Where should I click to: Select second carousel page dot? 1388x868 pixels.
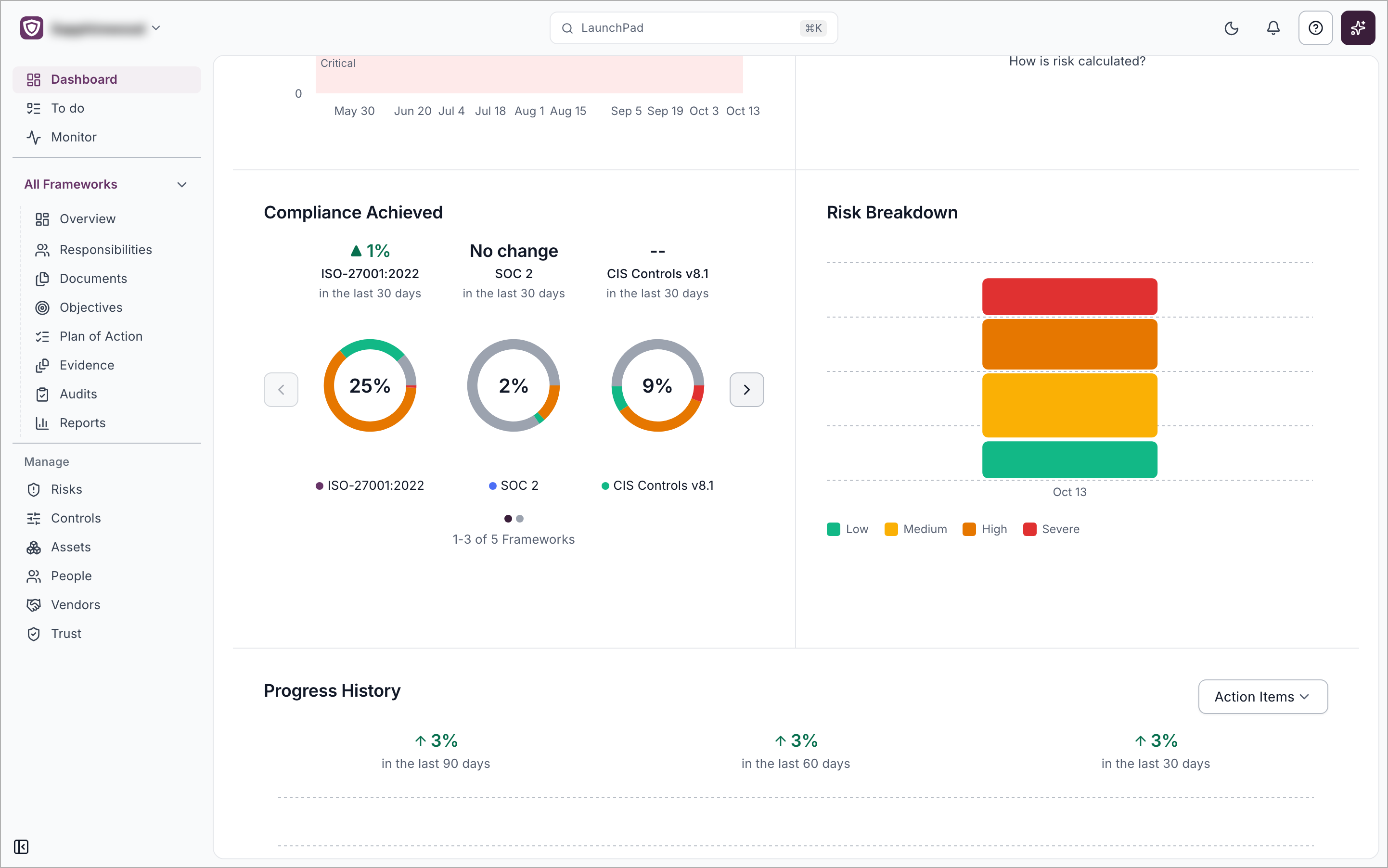coord(520,518)
